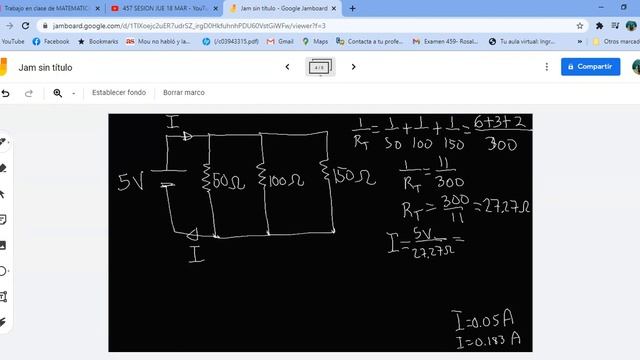Click Establecer fondo

119,93
